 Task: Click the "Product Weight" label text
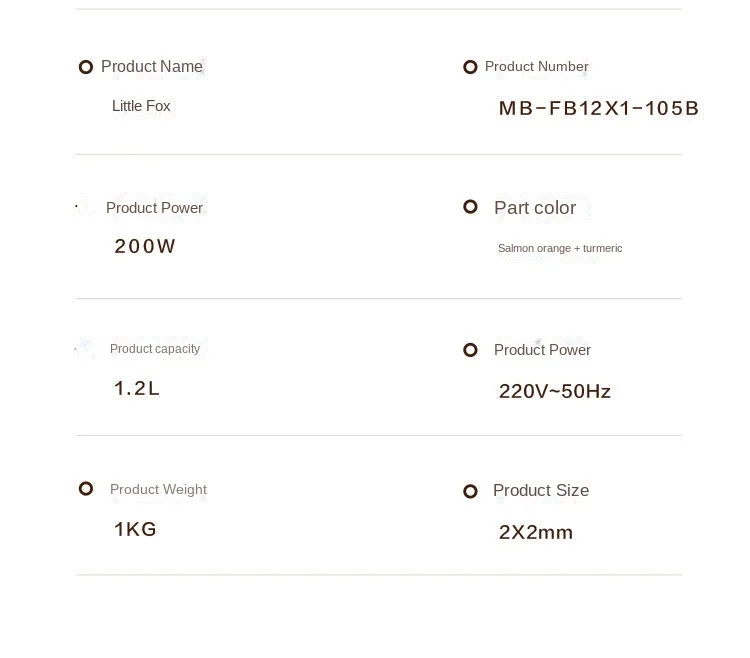pyautogui.click(x=158, y=489)
